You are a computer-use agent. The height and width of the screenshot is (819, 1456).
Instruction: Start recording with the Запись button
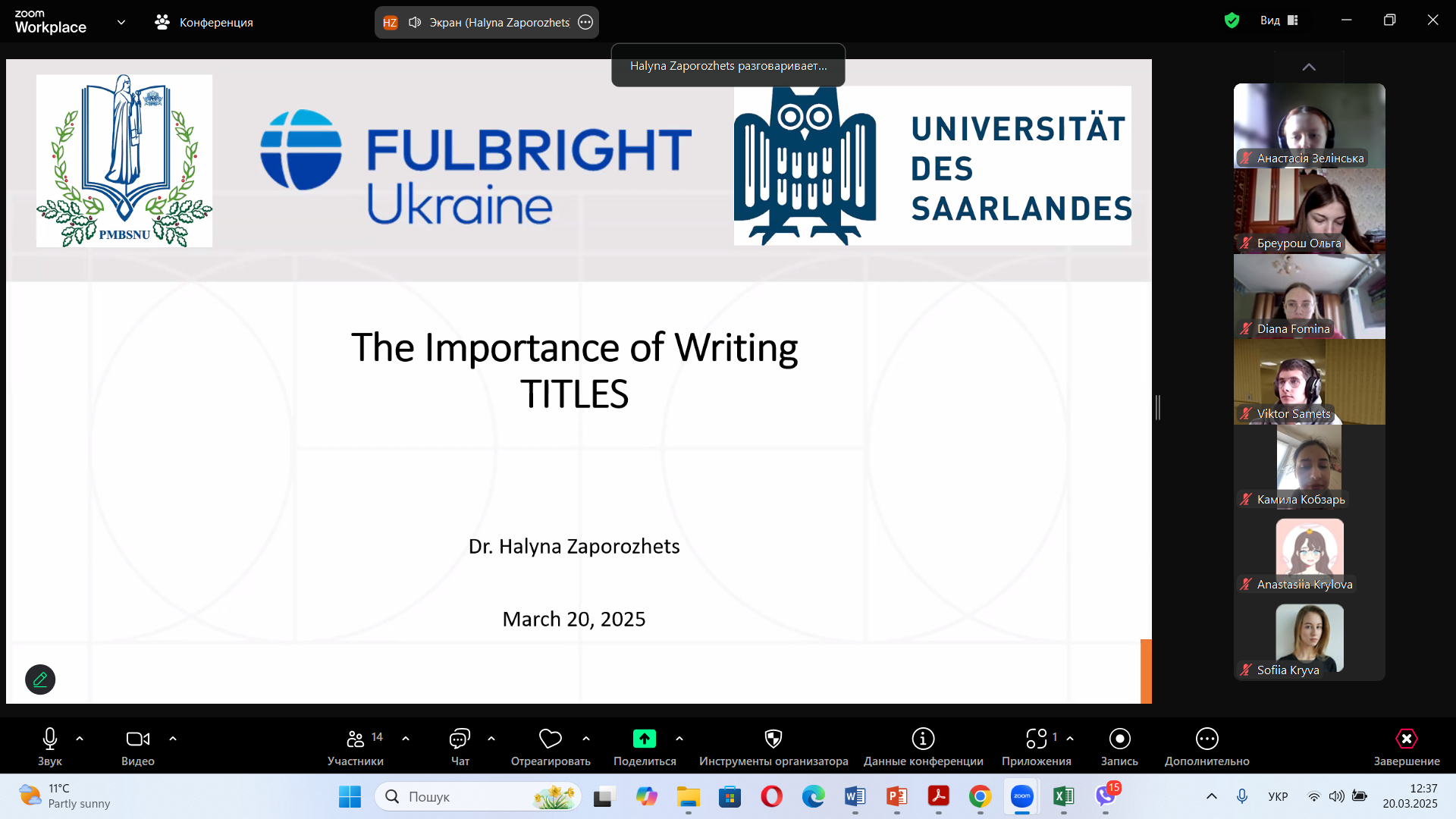coord(1119,747)
